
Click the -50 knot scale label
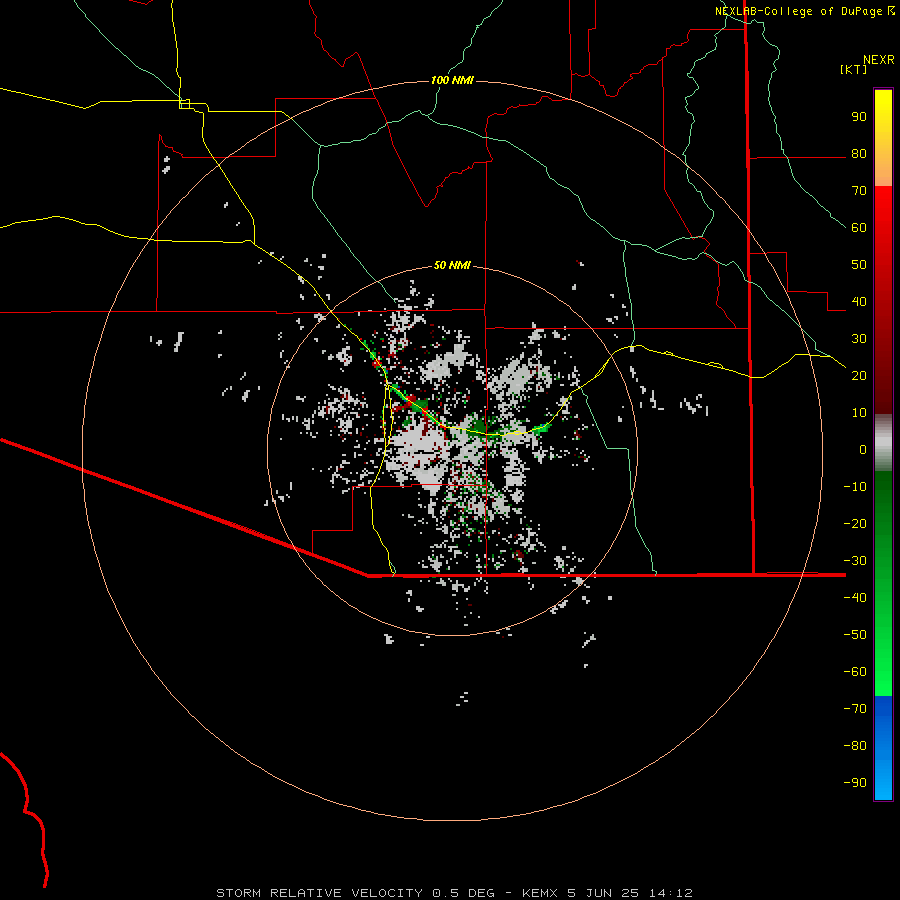pyautogui.click(x=855, y=634)
